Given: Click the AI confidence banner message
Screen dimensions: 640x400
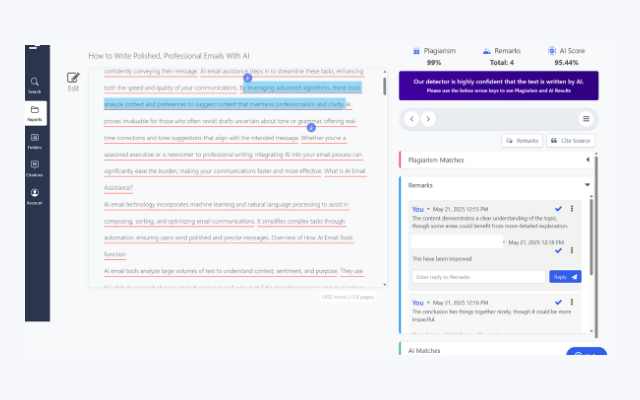Looking at the screenshot, I should click(498, 85).
